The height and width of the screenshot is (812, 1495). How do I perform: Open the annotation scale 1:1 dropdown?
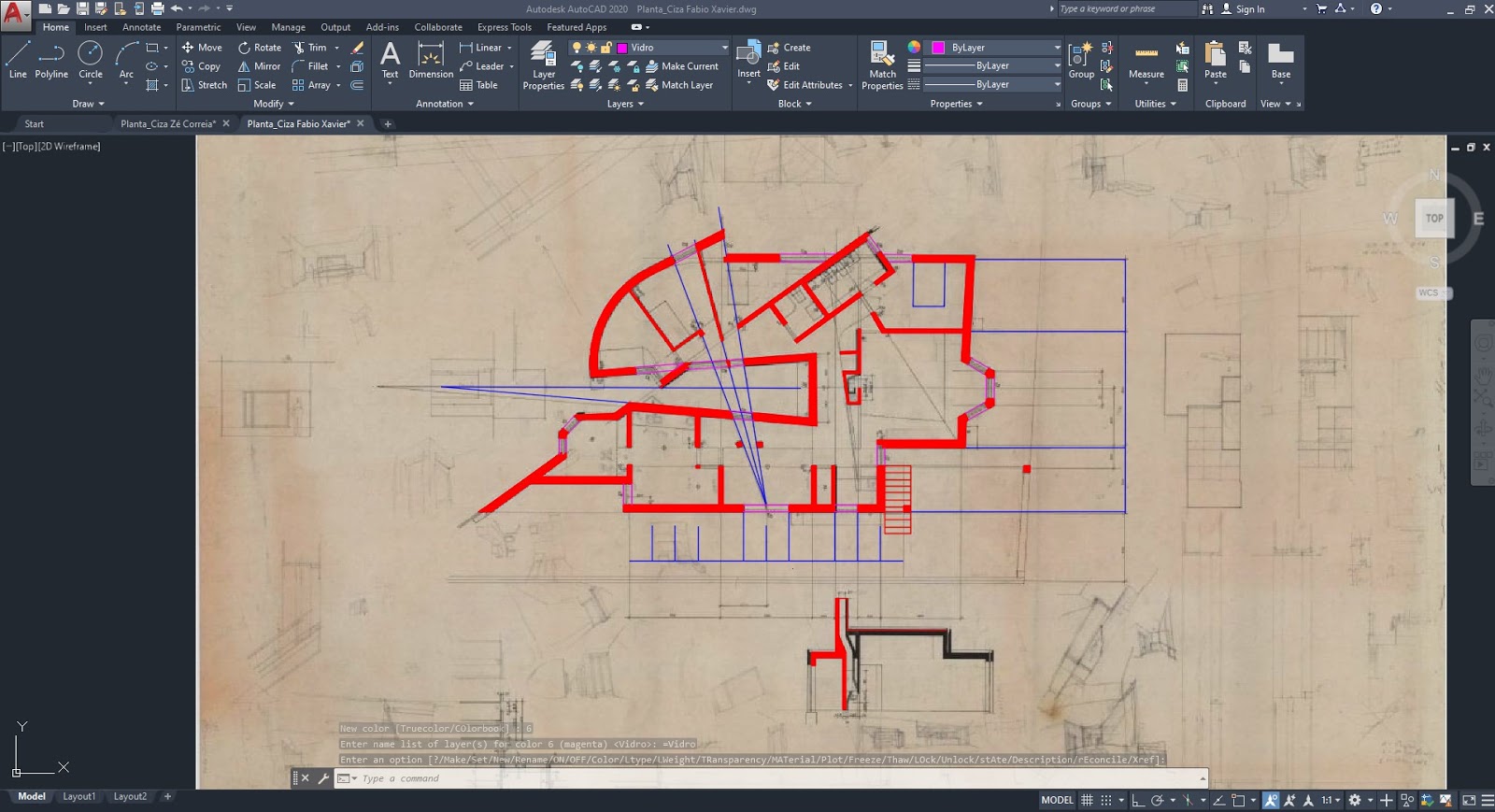[1331, 800]
